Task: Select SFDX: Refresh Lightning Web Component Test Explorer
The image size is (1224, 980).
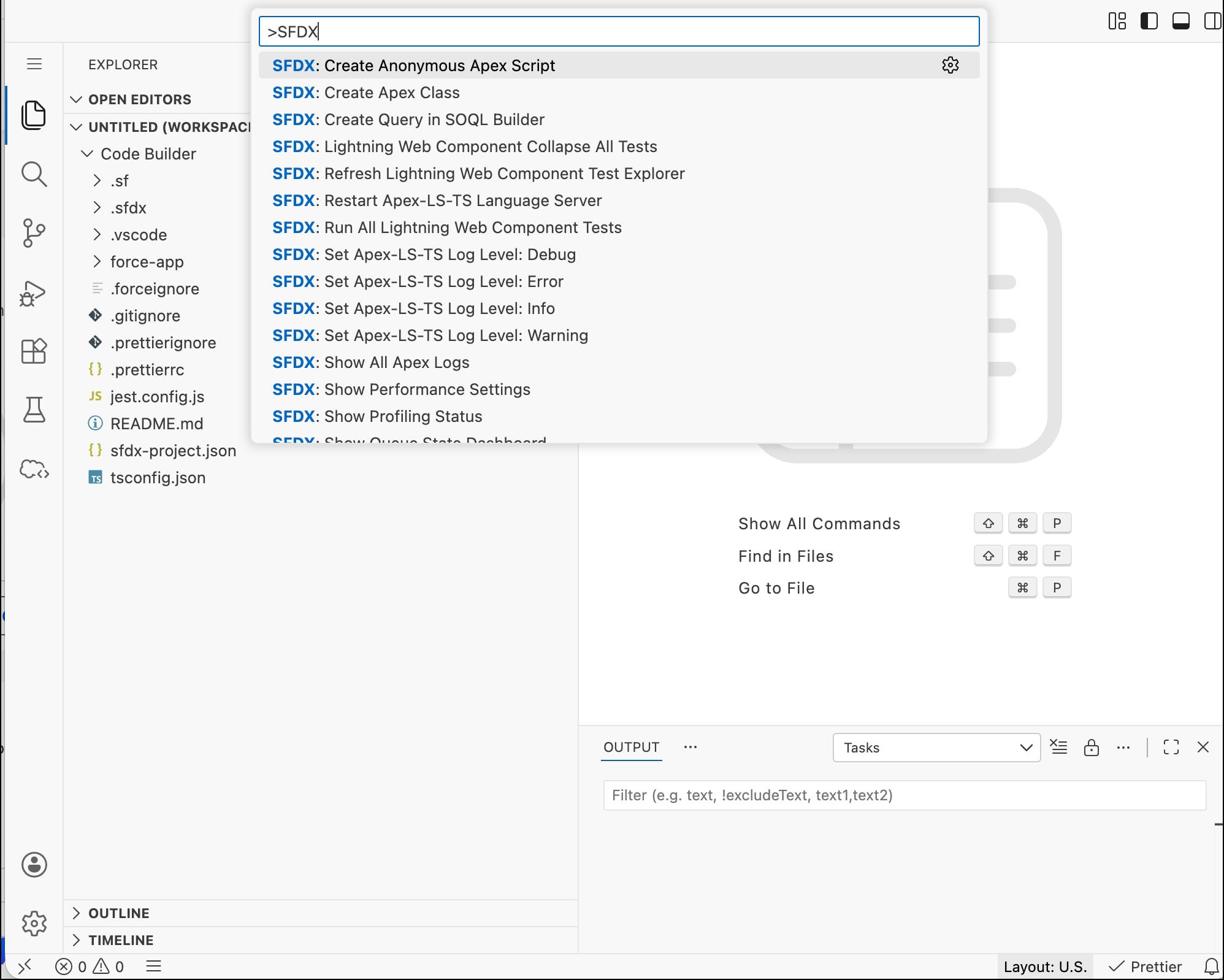Action: (619, 173)
